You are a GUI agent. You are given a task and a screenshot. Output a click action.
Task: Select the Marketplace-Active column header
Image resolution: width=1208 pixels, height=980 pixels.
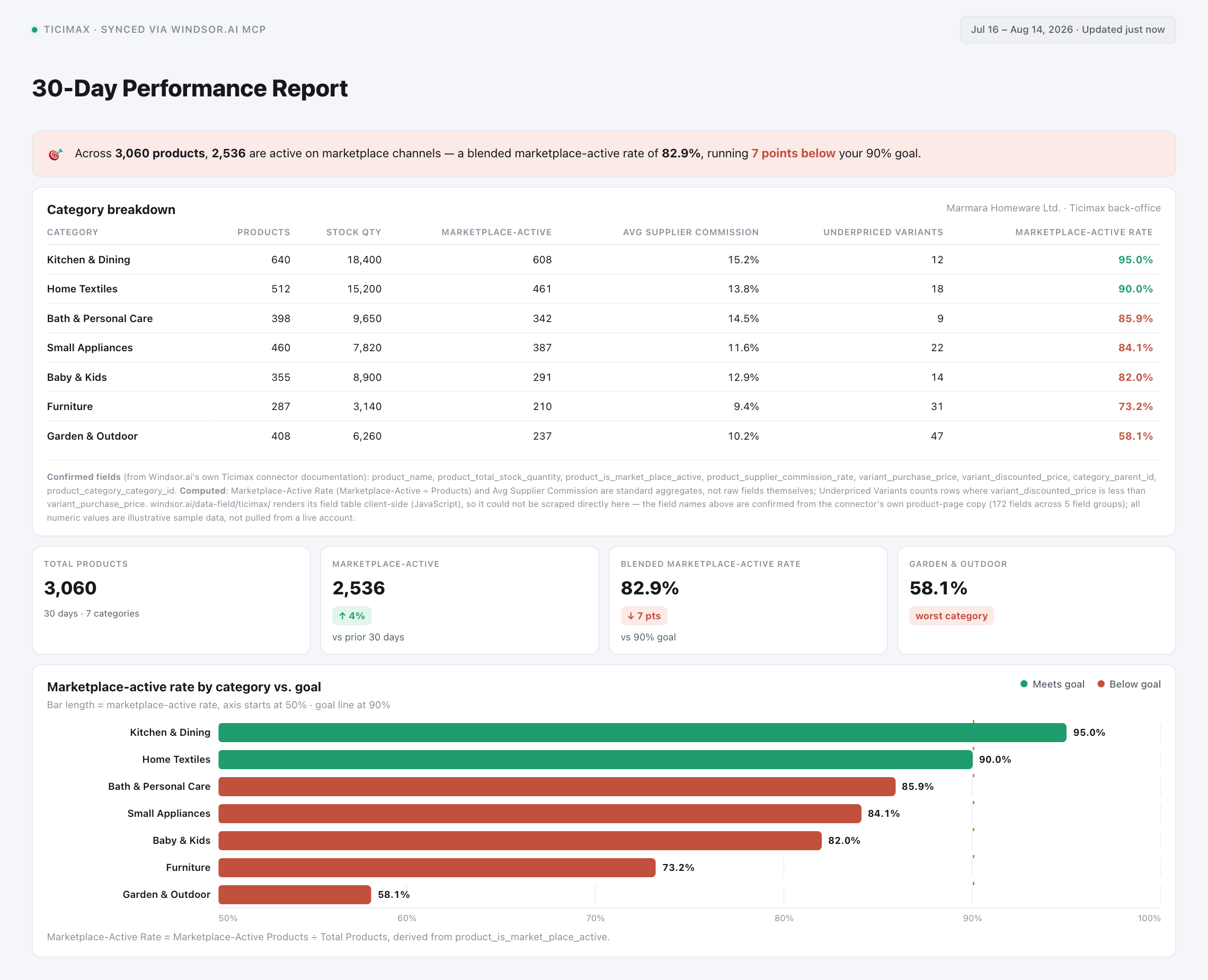point(497,232)
